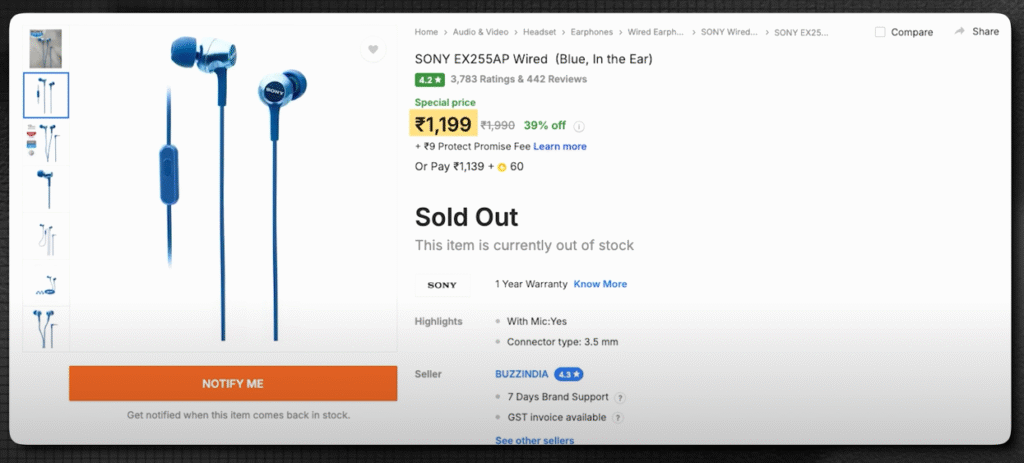Open Home in the breadcrumb
1024x463 pixels.
point(426,32)
